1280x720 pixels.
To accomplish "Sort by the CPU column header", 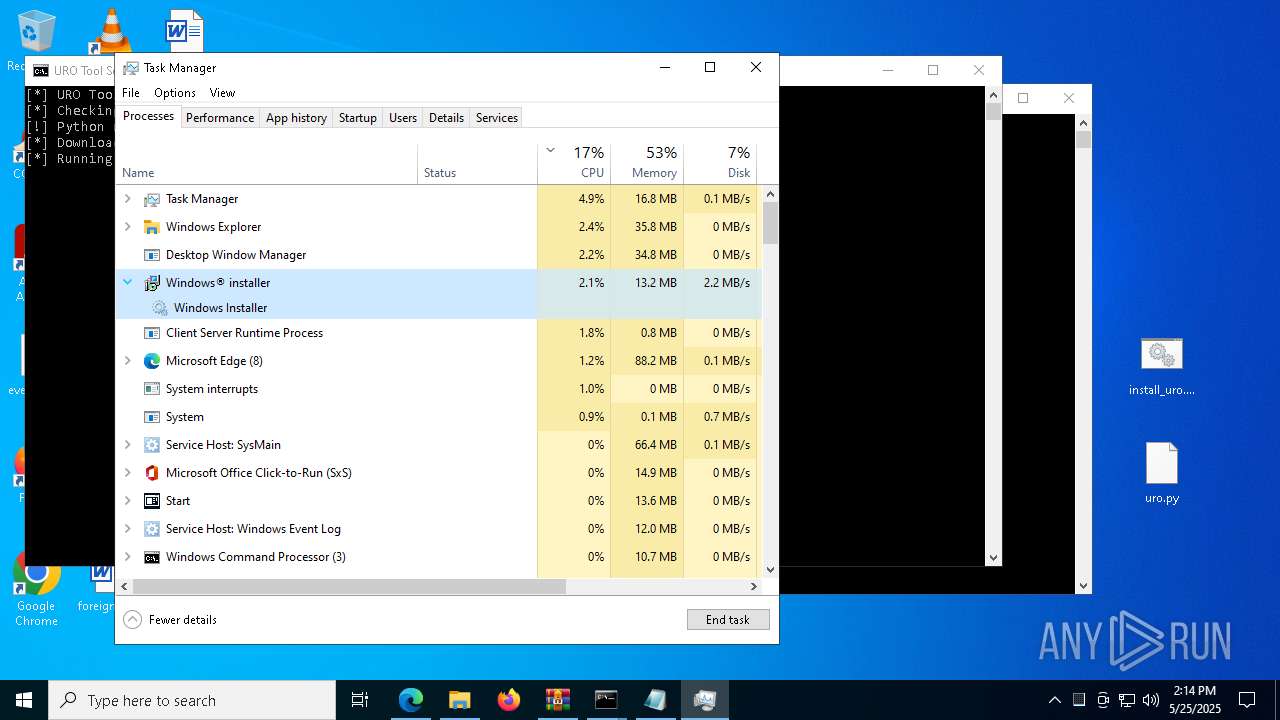I will click(x=574, y=164).
